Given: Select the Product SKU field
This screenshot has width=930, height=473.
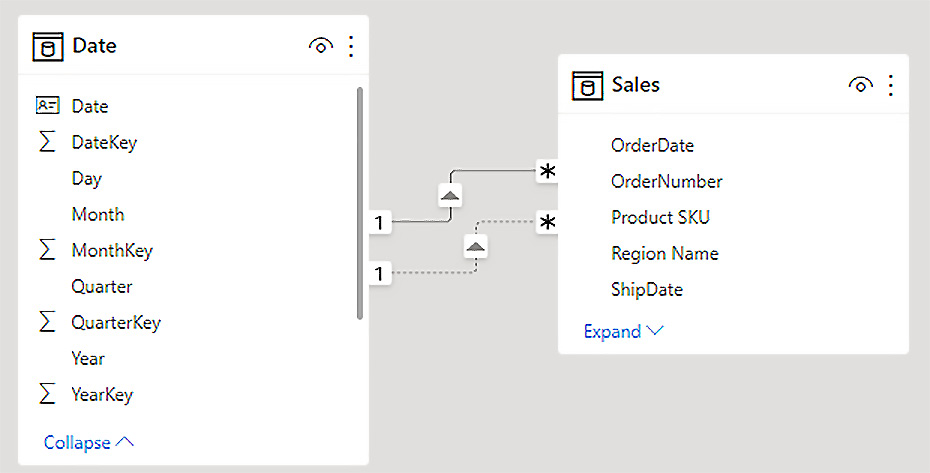Looking at the screenshot, I should (660, 217).
